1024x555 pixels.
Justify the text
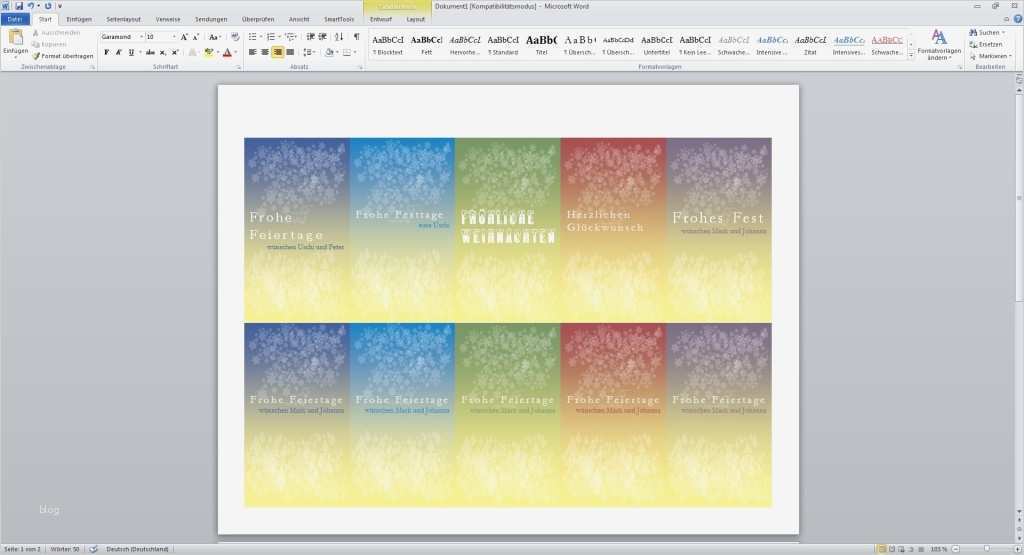(x=290, y=52)
